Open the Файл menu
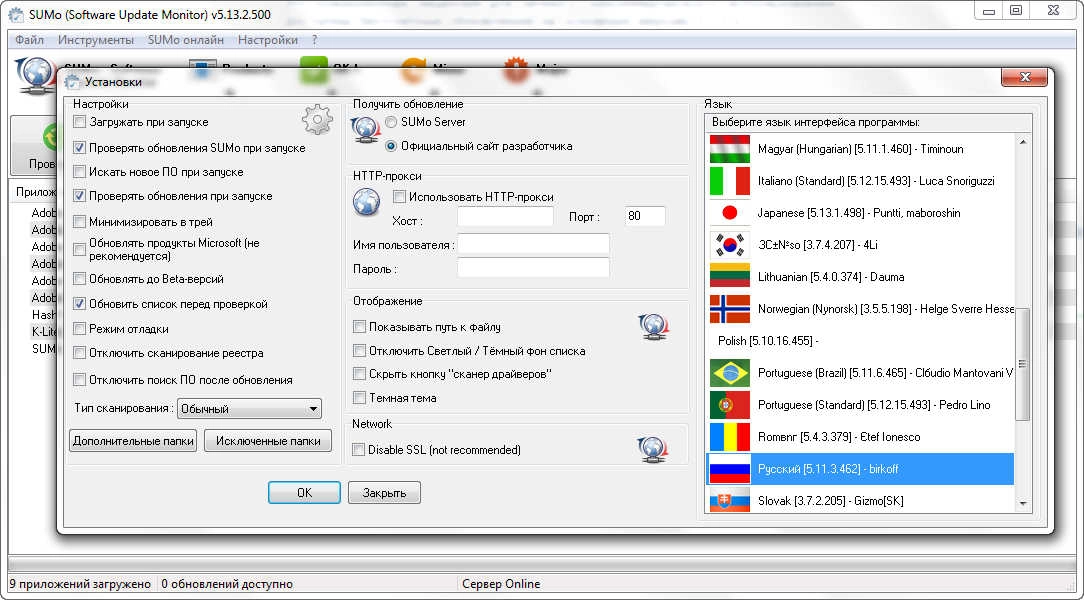This screenshot has height=600, width=1084. (29, 40)
